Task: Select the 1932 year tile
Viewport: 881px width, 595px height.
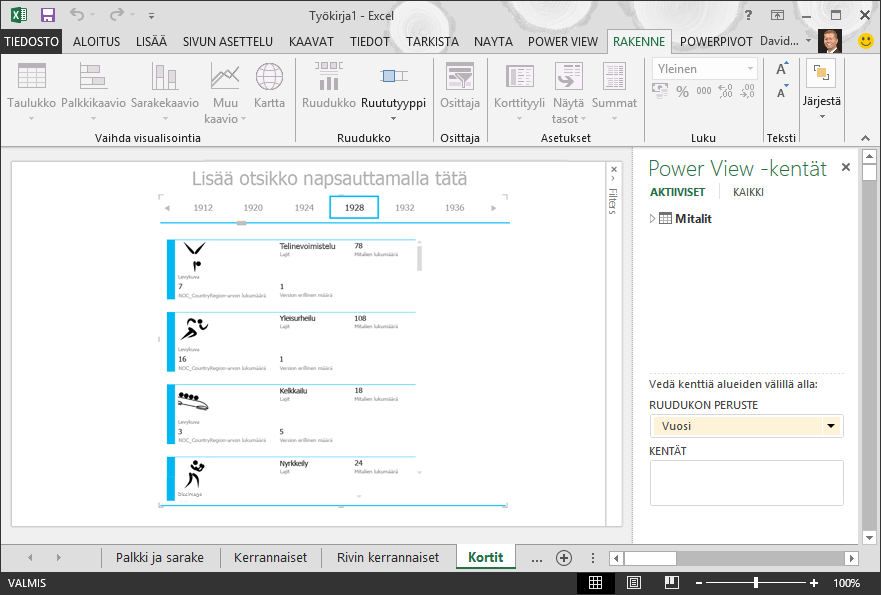Action: point(405,207)
